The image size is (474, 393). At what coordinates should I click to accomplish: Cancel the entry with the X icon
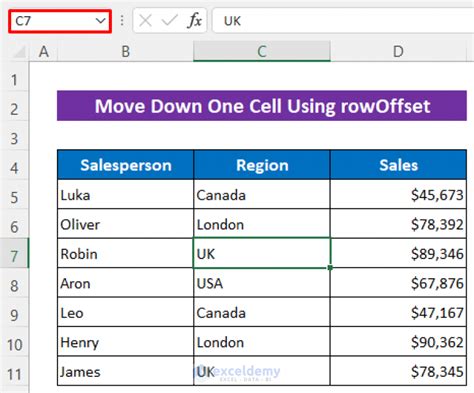point(145,21)
